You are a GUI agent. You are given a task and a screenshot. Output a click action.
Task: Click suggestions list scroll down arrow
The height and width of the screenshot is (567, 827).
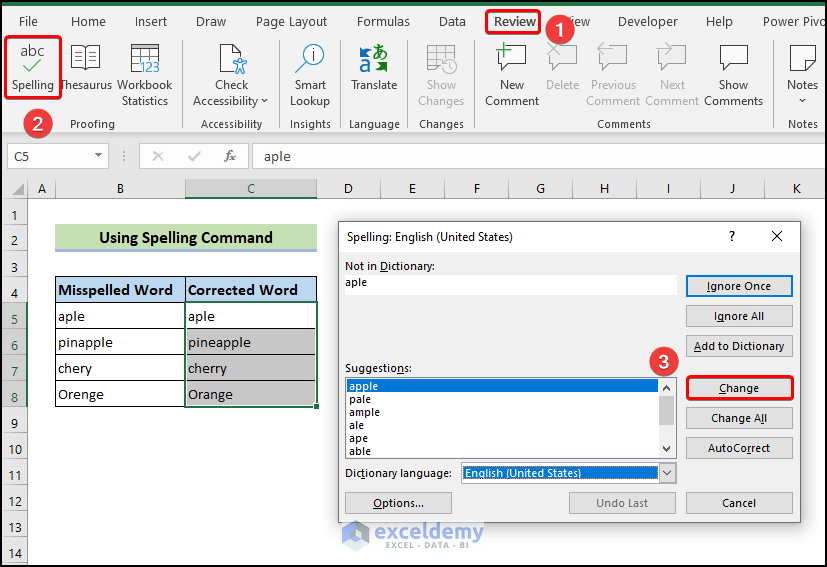pos(667,449)
